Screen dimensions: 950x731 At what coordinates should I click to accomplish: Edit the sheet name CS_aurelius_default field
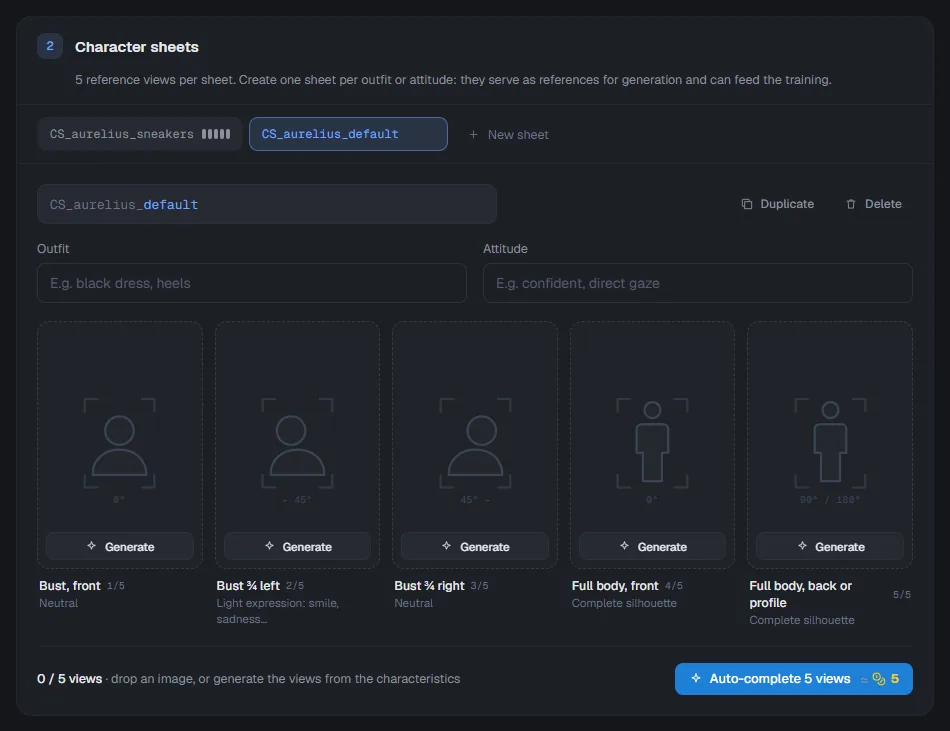(267, 204)
